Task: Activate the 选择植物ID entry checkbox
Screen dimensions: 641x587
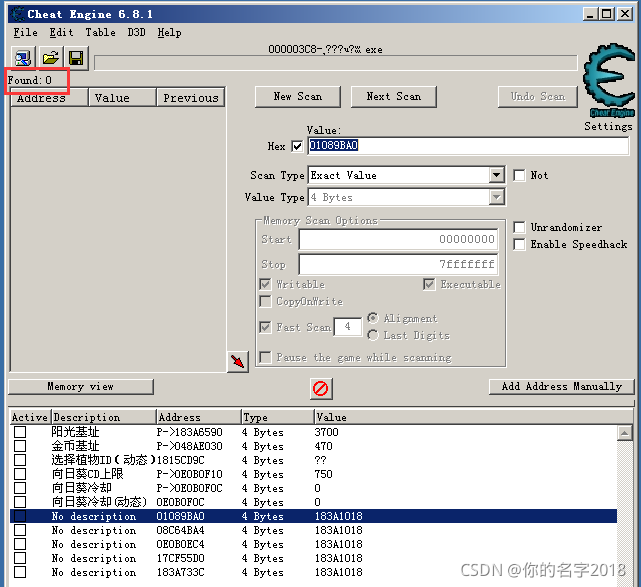Action: pyautogui.click(x=20, y=460)
